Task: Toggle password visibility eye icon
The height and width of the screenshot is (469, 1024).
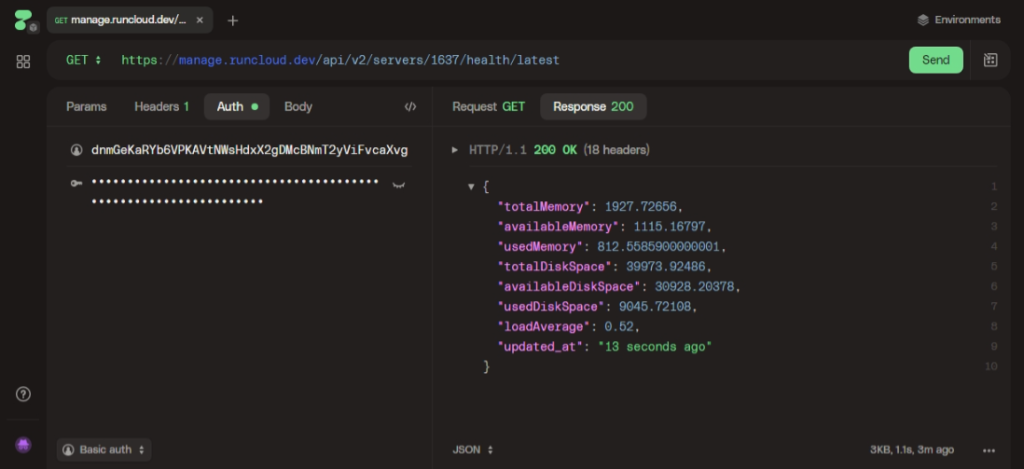Action: click(398, 184)
